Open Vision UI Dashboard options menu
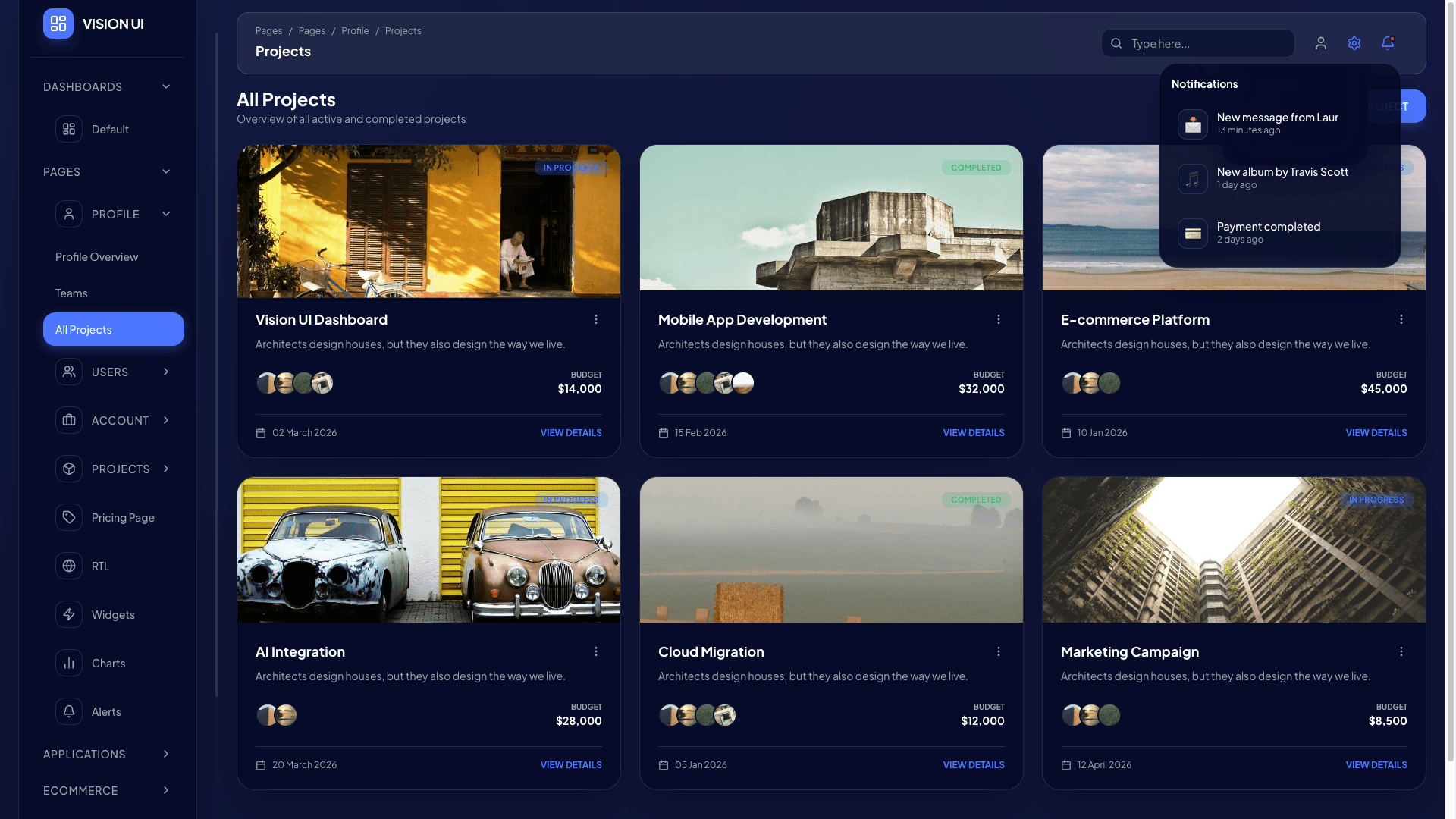The height and width of the screenshot is (819, 1456). click(x=596, y=319)
